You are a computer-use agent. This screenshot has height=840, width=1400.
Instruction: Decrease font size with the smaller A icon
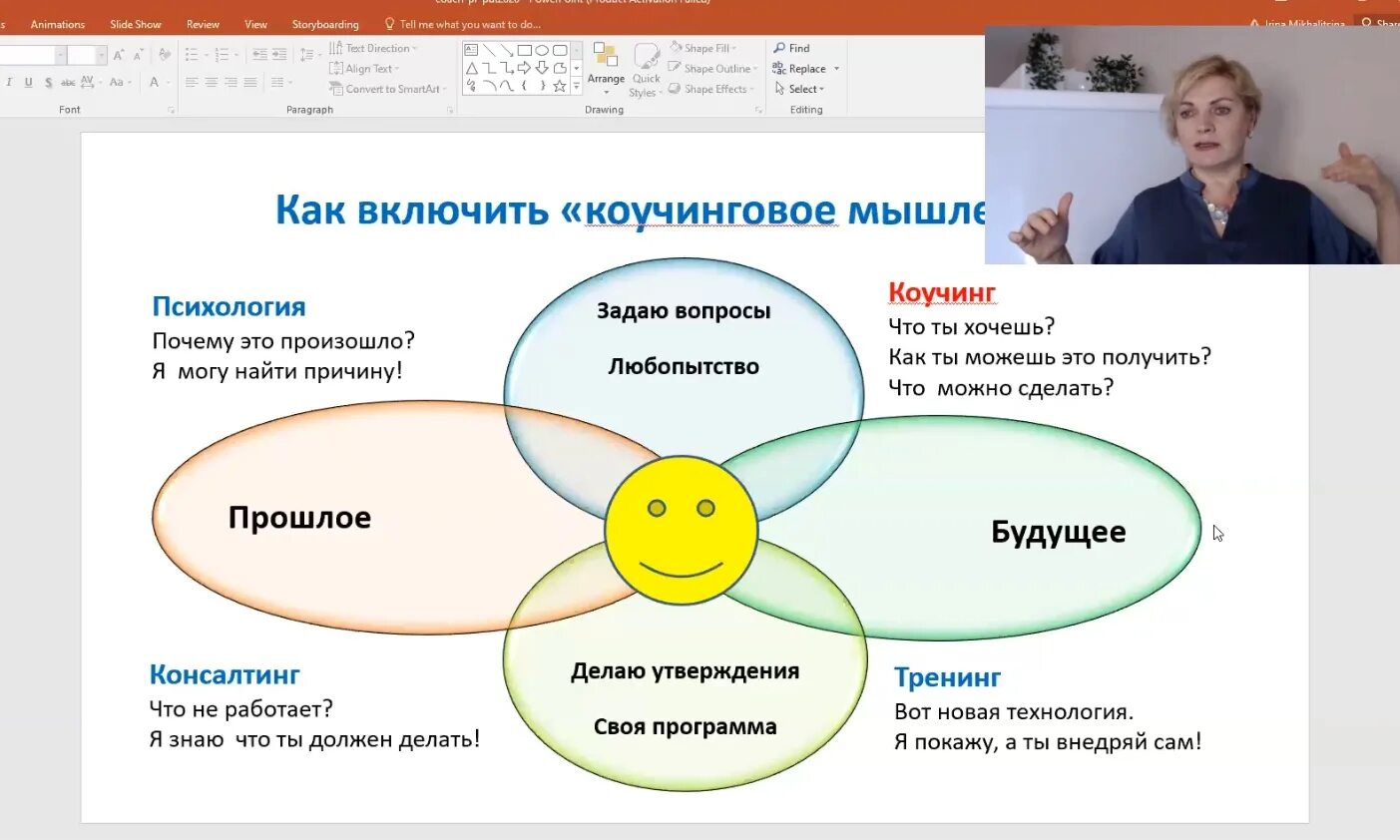point(138,55)
